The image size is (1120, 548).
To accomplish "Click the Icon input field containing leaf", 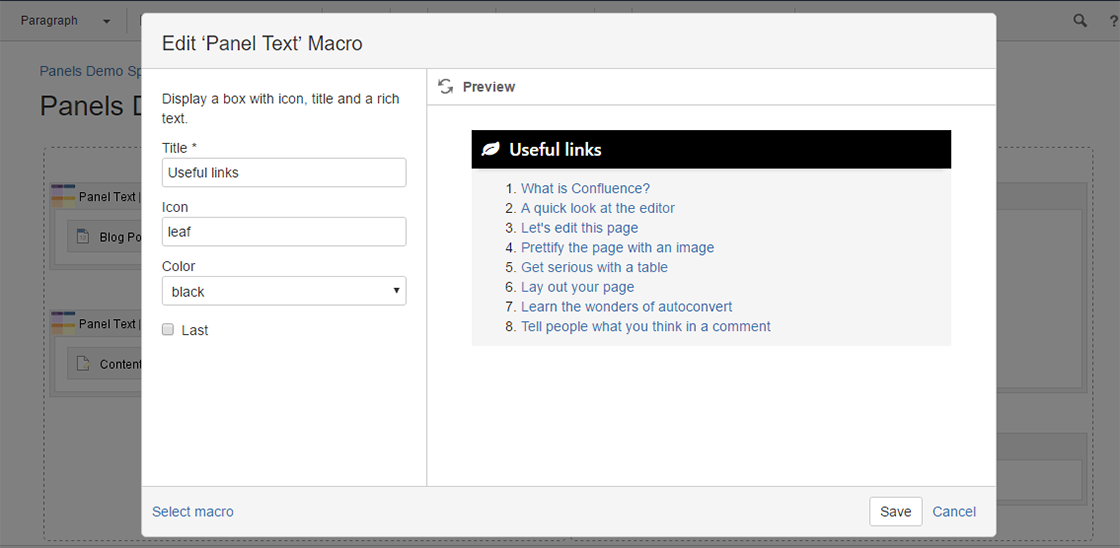I will click(284, 231).
